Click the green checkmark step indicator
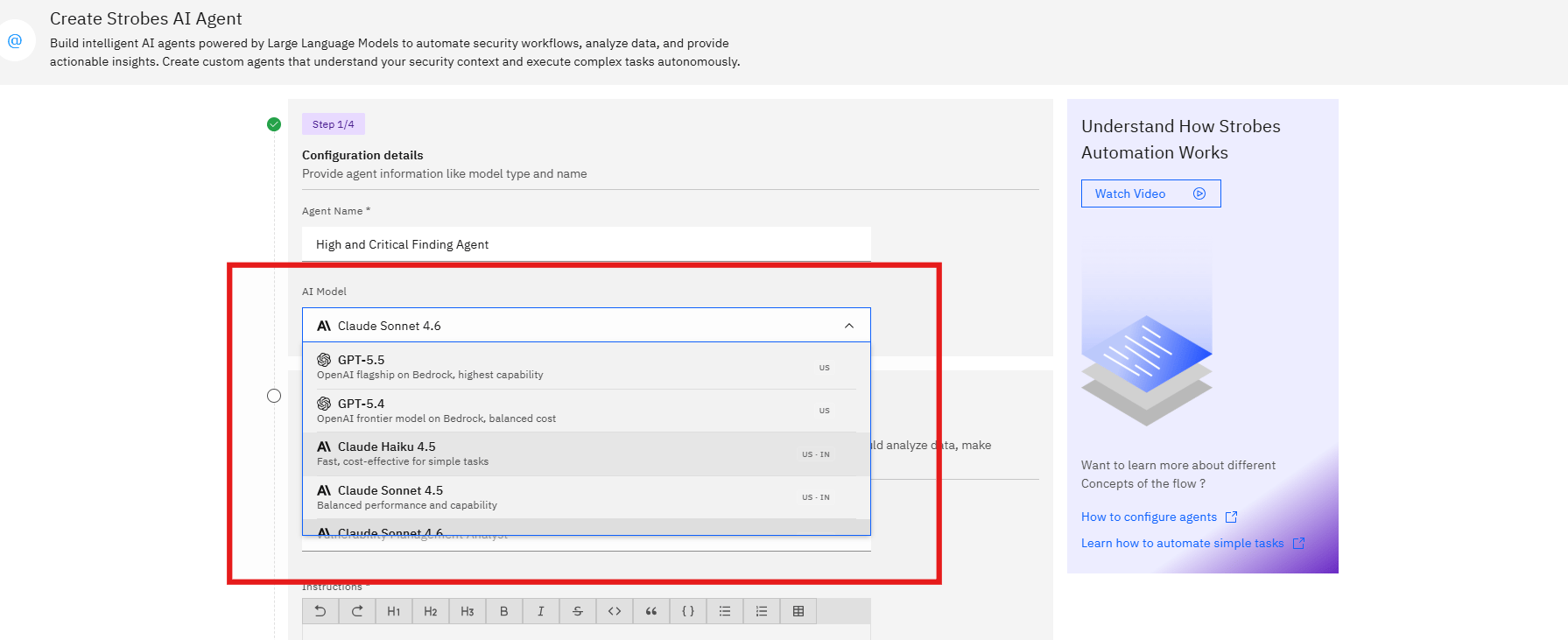 274,124
